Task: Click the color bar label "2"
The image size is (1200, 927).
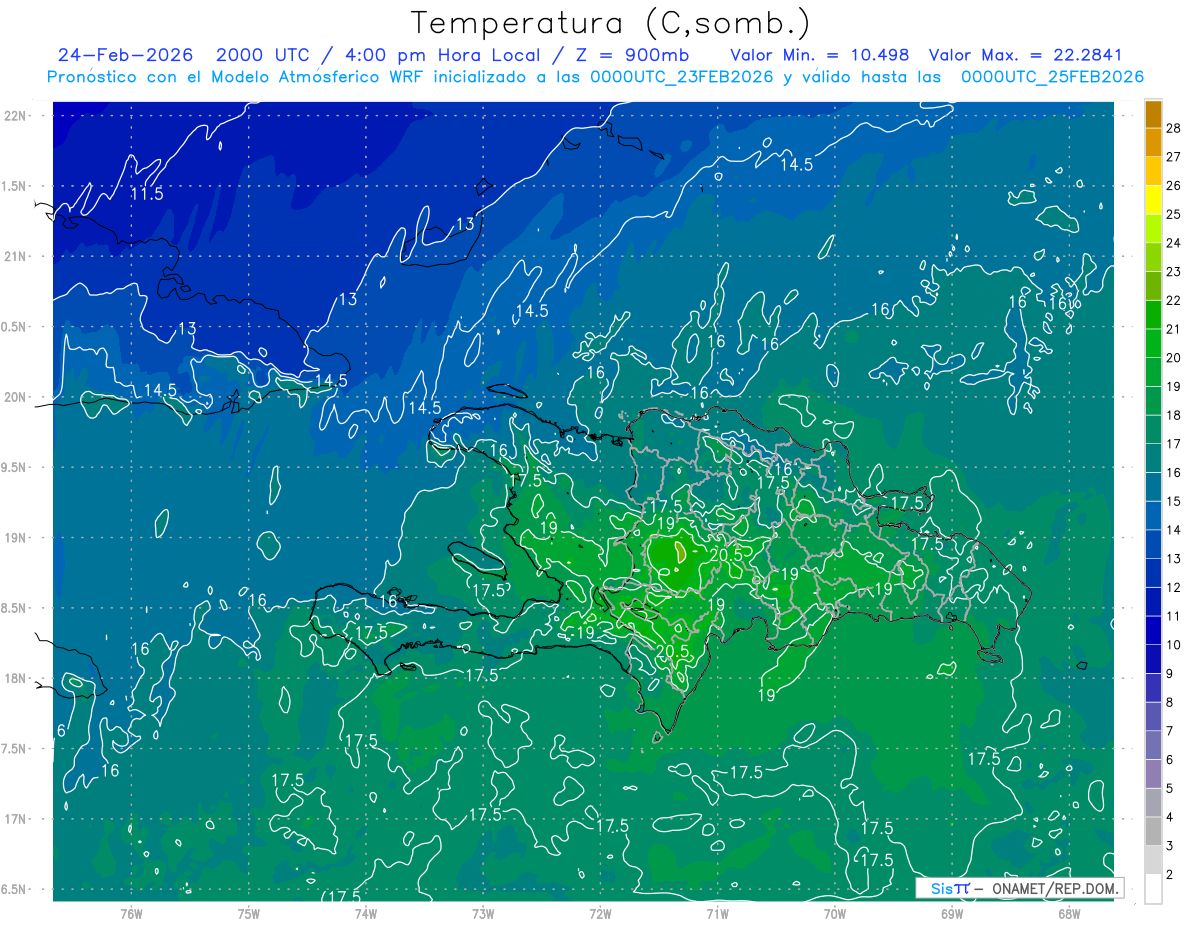Action: [x=1171, y=874]
